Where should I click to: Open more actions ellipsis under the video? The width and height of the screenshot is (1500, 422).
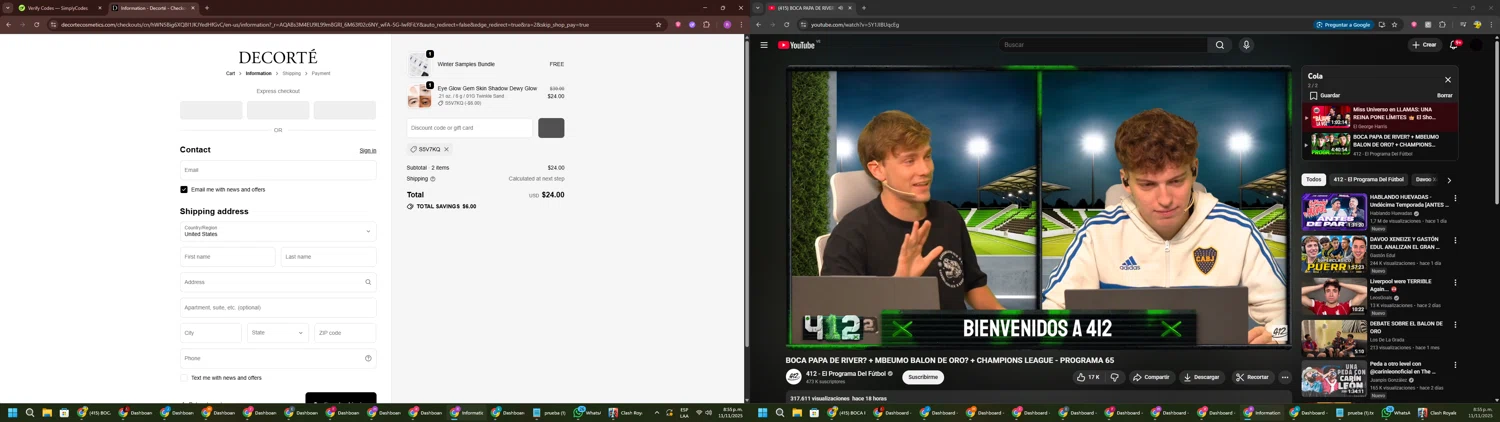point(1285,377)
